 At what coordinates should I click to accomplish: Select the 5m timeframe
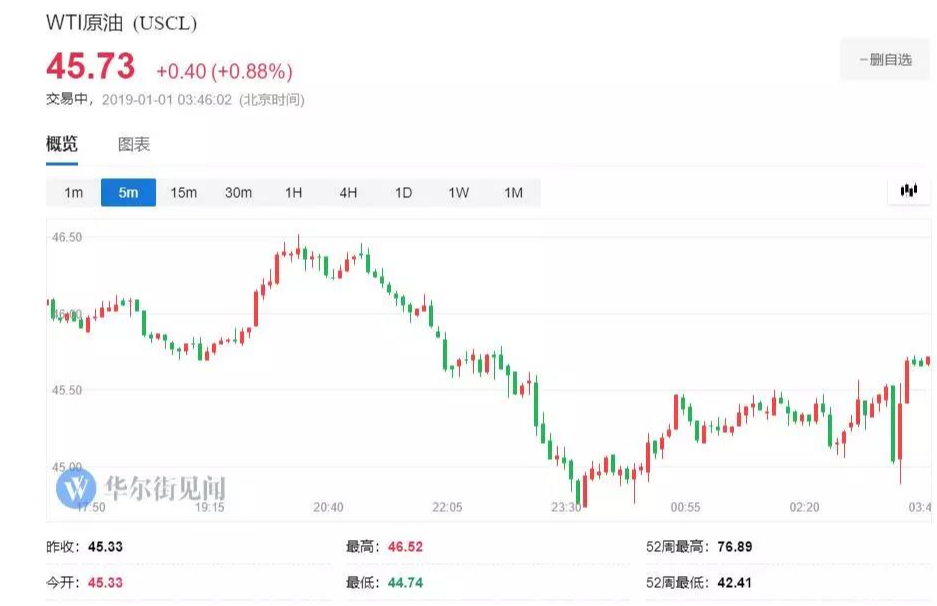(x=128, y=192)
